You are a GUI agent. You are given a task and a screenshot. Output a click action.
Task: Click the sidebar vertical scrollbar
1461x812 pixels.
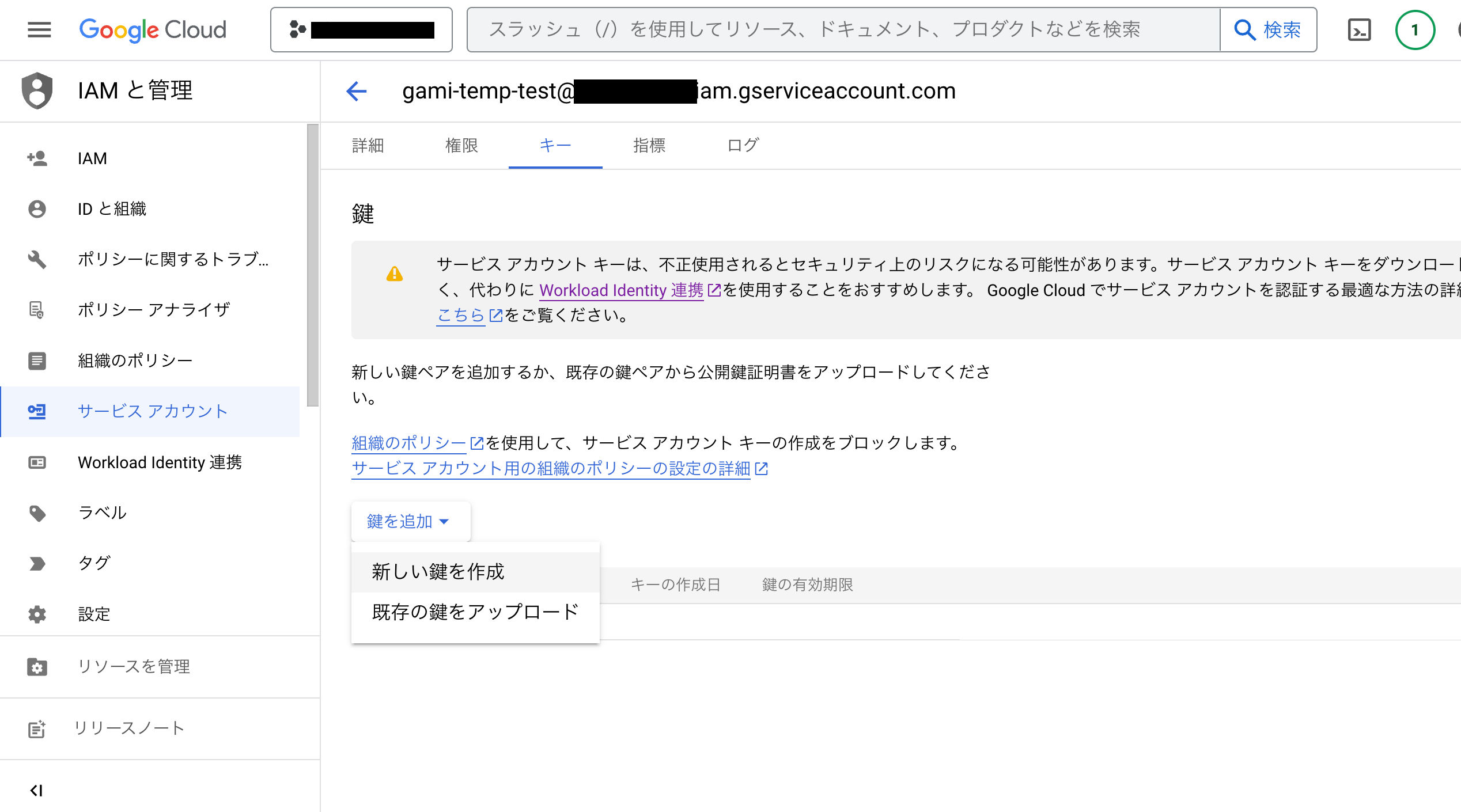pos(313,265)
